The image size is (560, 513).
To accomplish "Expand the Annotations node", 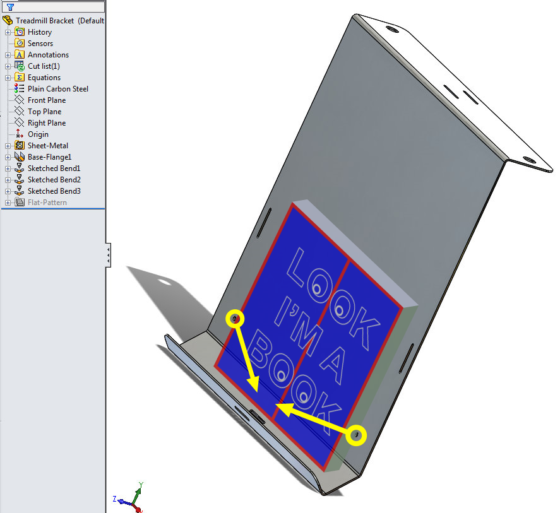I will 8,55.
